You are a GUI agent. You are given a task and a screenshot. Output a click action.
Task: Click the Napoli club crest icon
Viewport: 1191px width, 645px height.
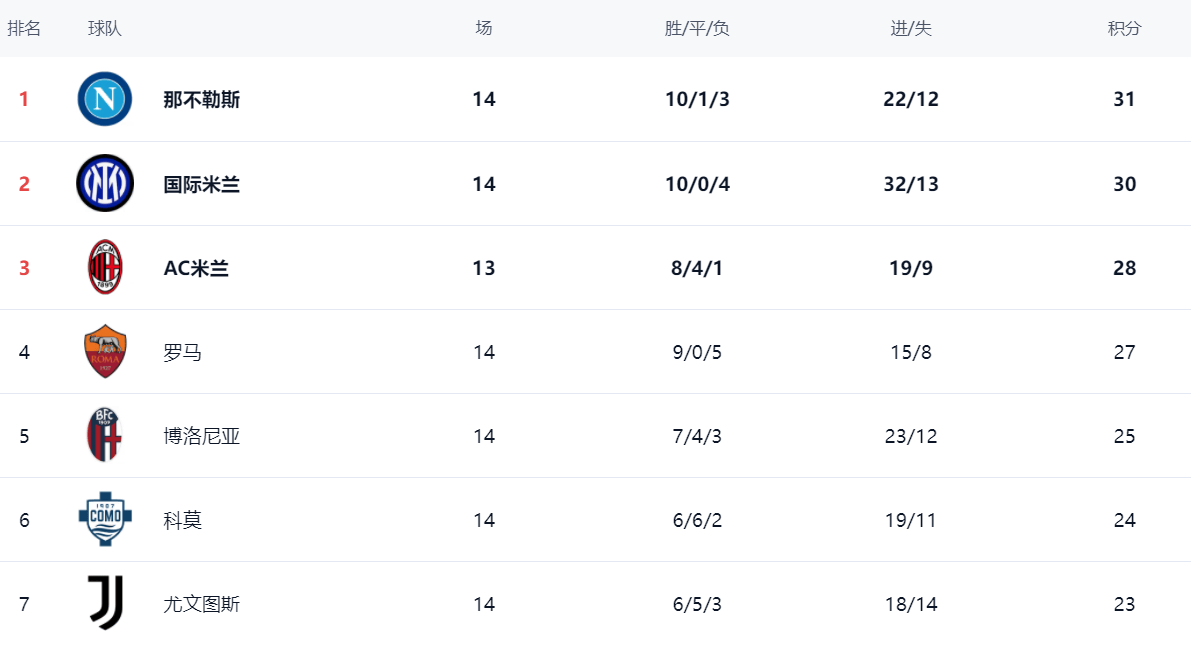click(x=105, y=99)
